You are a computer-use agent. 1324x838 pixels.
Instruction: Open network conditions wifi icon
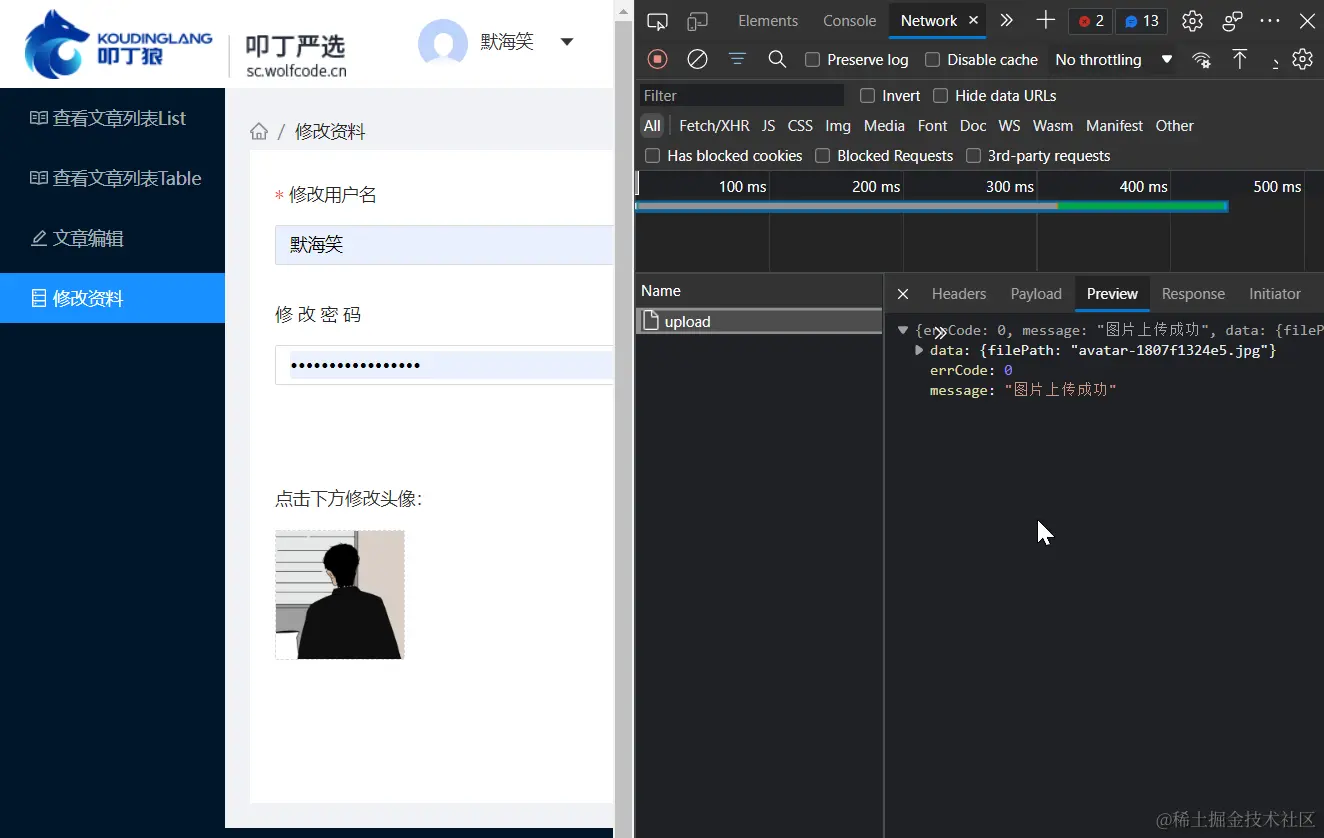tap(1202, 59)
